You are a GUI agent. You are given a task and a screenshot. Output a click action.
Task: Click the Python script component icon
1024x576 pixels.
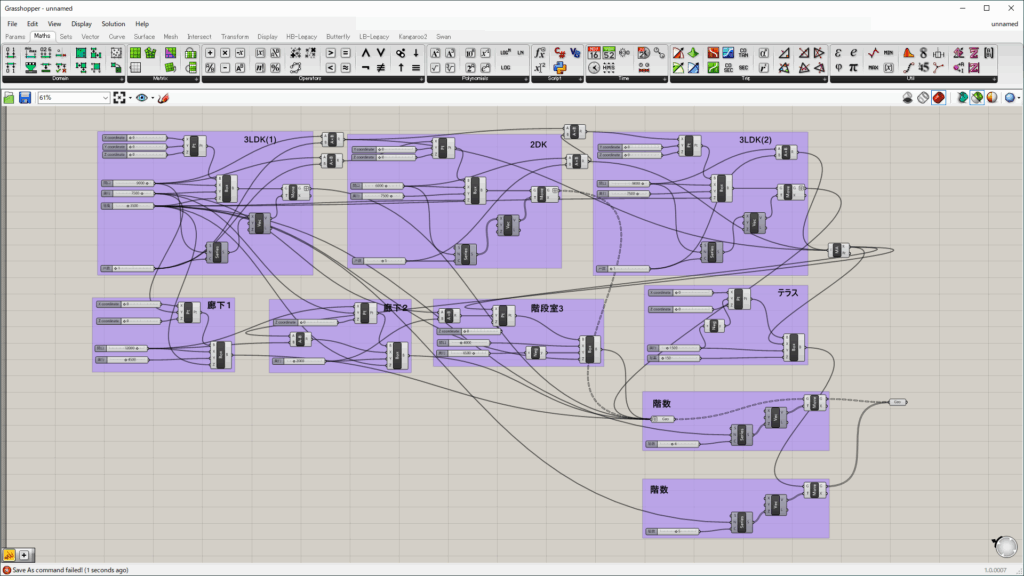(x=561, y=68)
